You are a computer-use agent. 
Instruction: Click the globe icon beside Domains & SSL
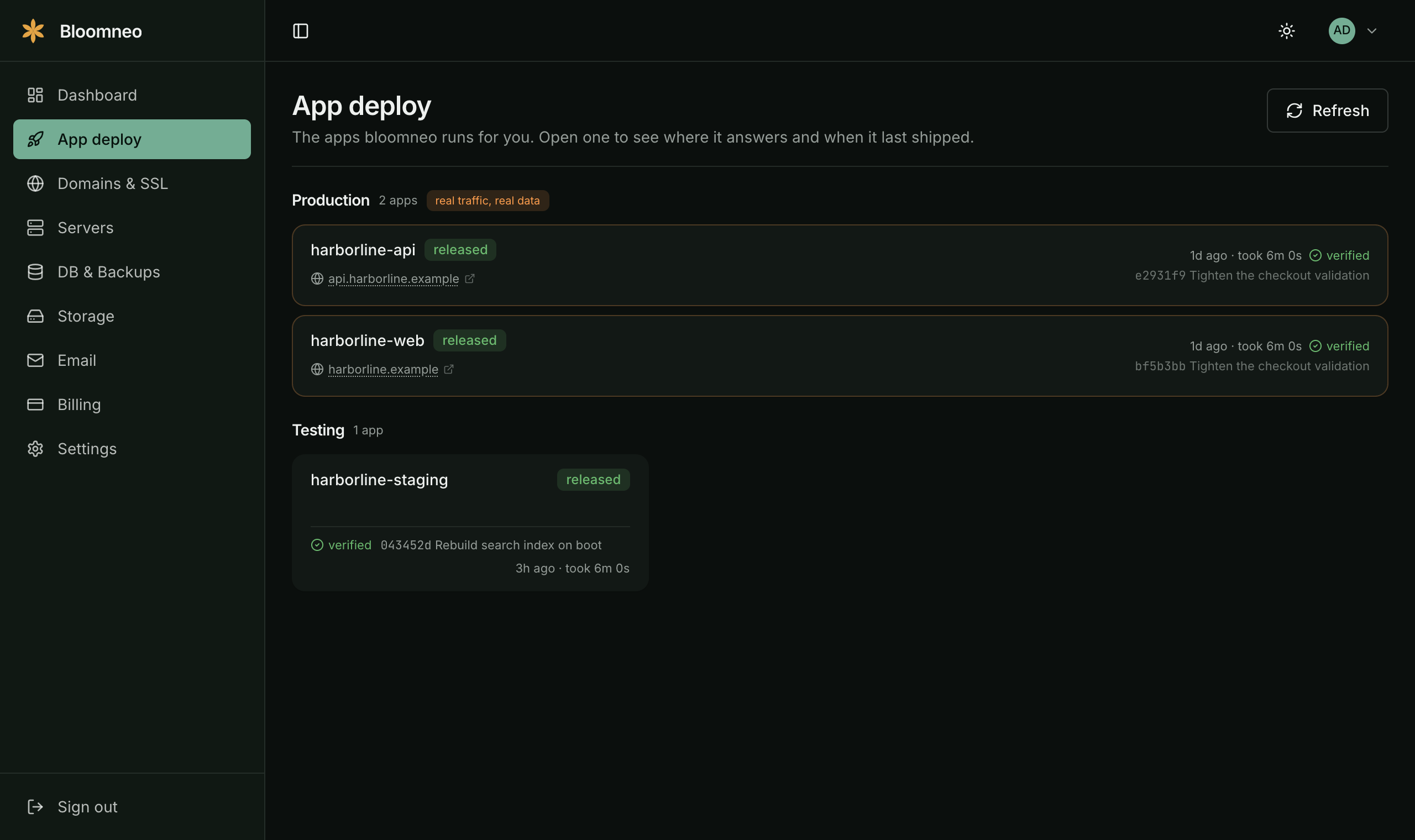[x=35, y=183]
